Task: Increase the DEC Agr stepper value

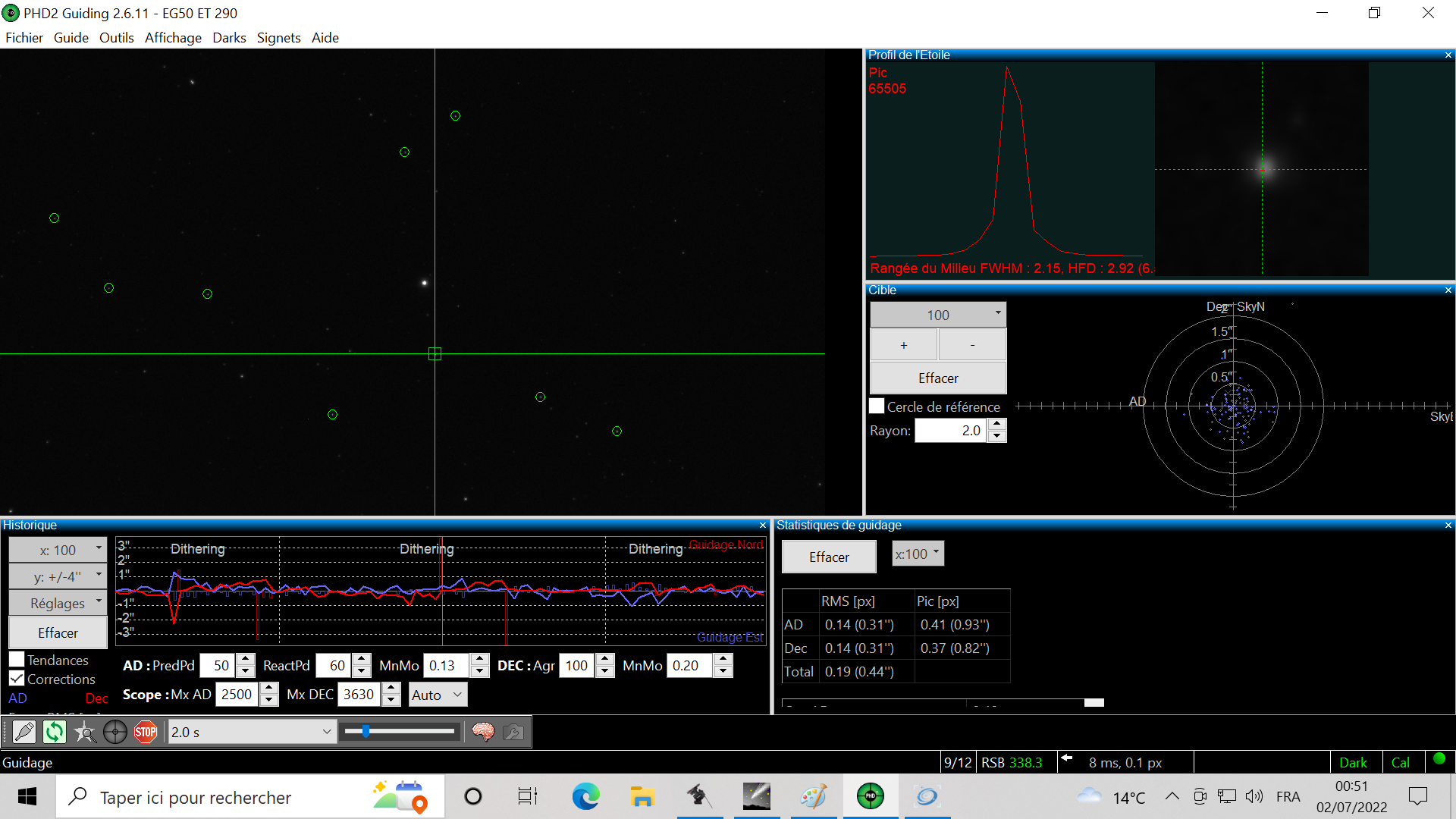Action: point(605,660)
